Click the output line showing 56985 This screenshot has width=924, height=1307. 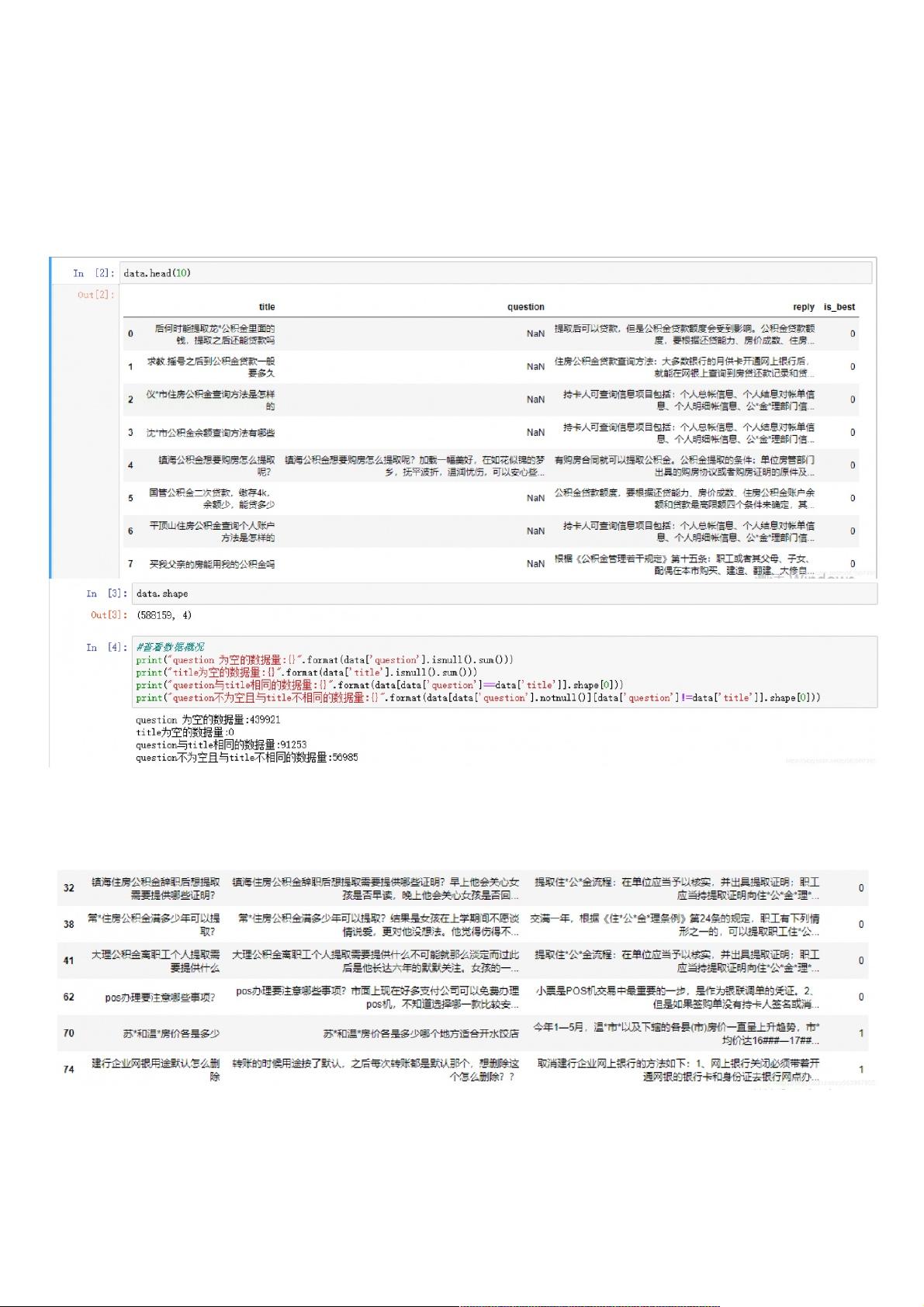tap(247, 757)
